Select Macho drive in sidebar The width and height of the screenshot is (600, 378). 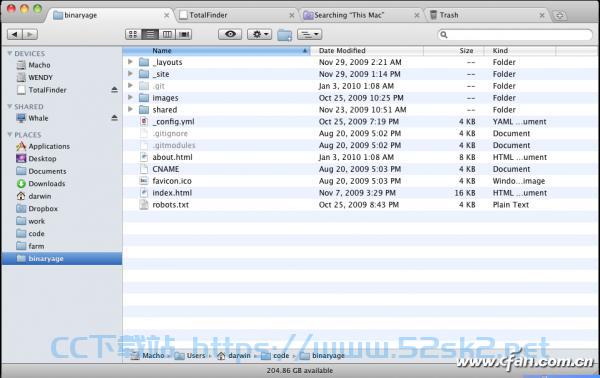point(62,65)
